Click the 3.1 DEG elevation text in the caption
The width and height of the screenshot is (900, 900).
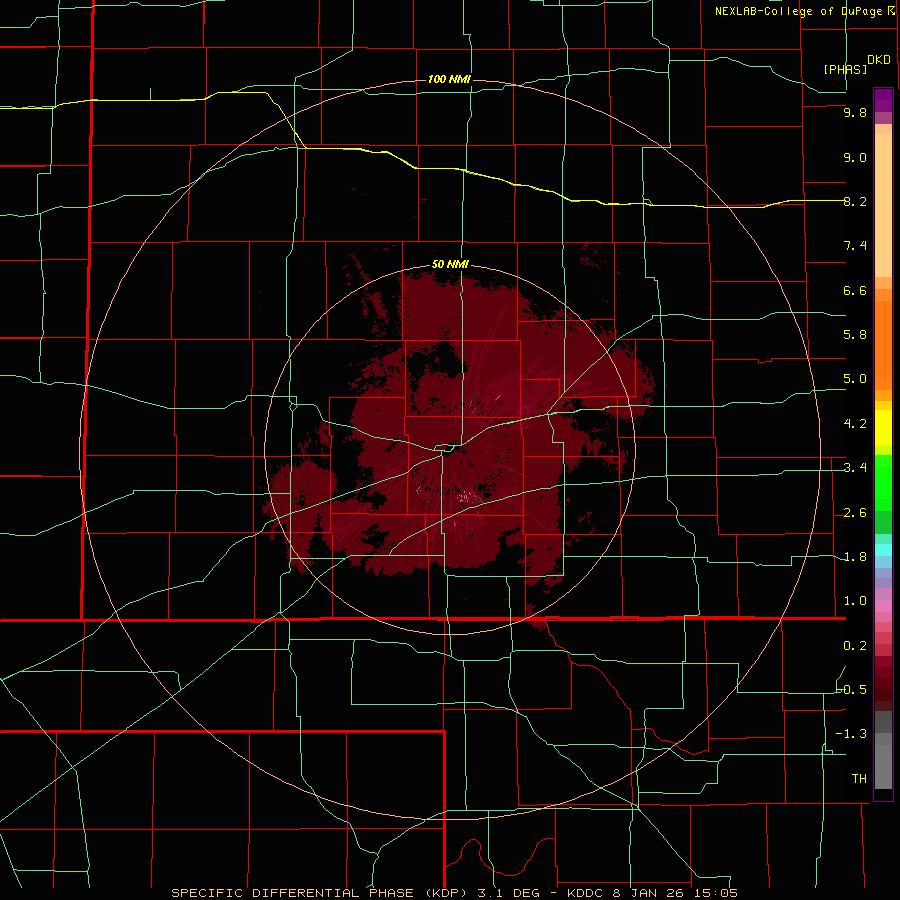[x=509, y=893]
